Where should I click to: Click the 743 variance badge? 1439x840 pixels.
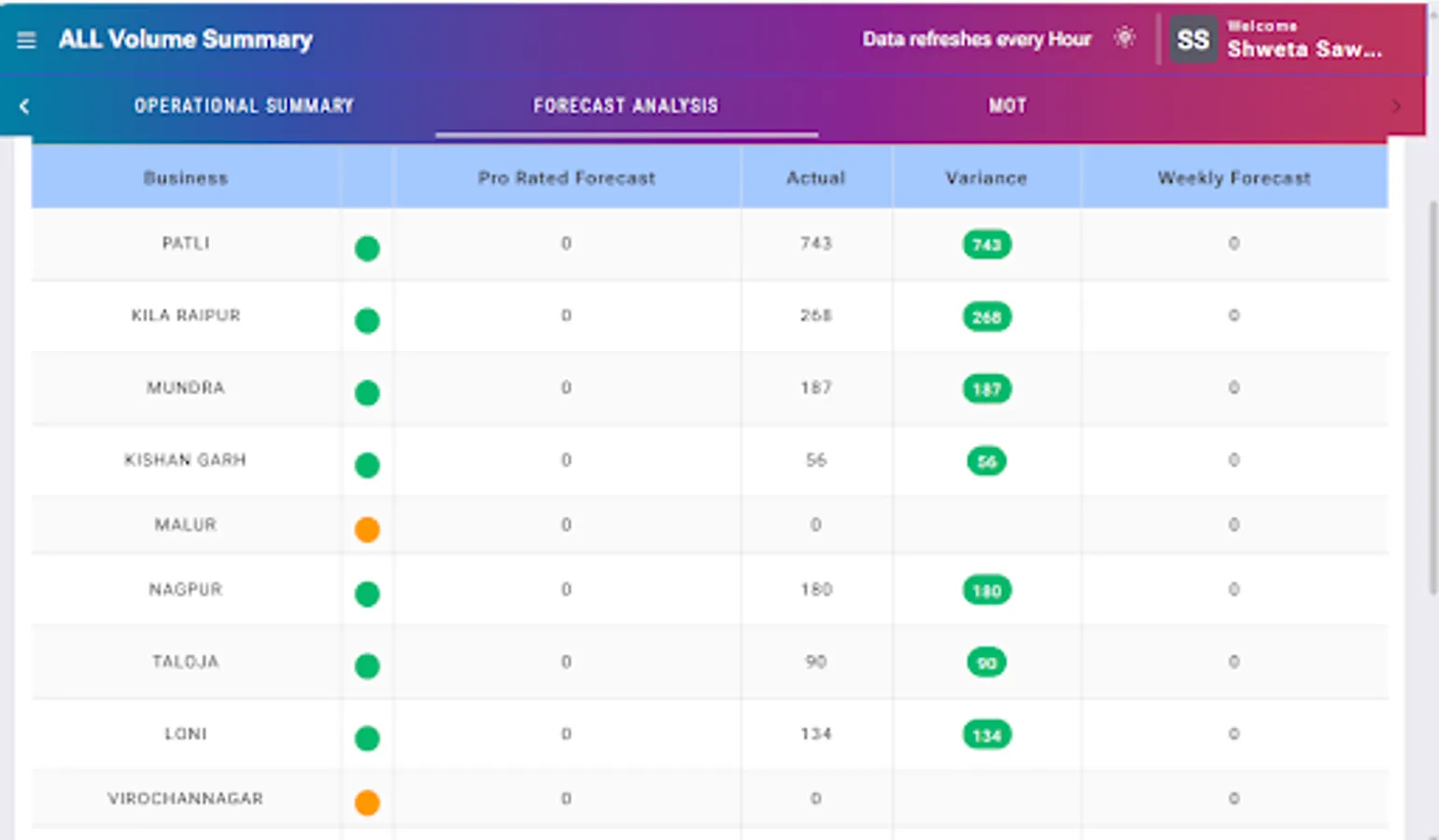pyautogui.click(x=987, y=245)
